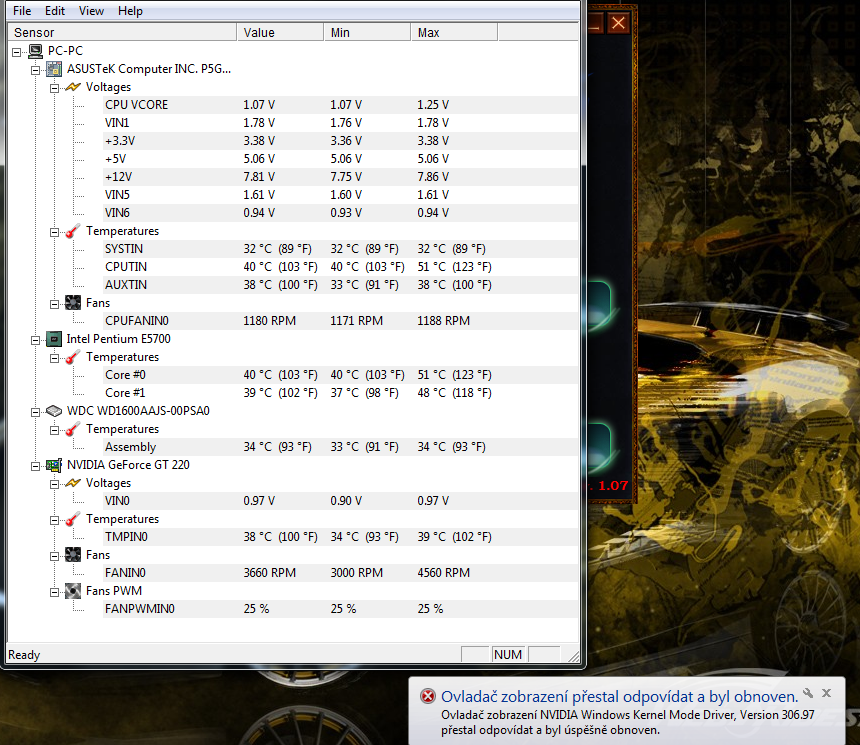Image resolution: width=860 pixels, height=745 pixels.
Task: Click the window resize grip corner
Action: pyautogui.click(x=574, y=656)
